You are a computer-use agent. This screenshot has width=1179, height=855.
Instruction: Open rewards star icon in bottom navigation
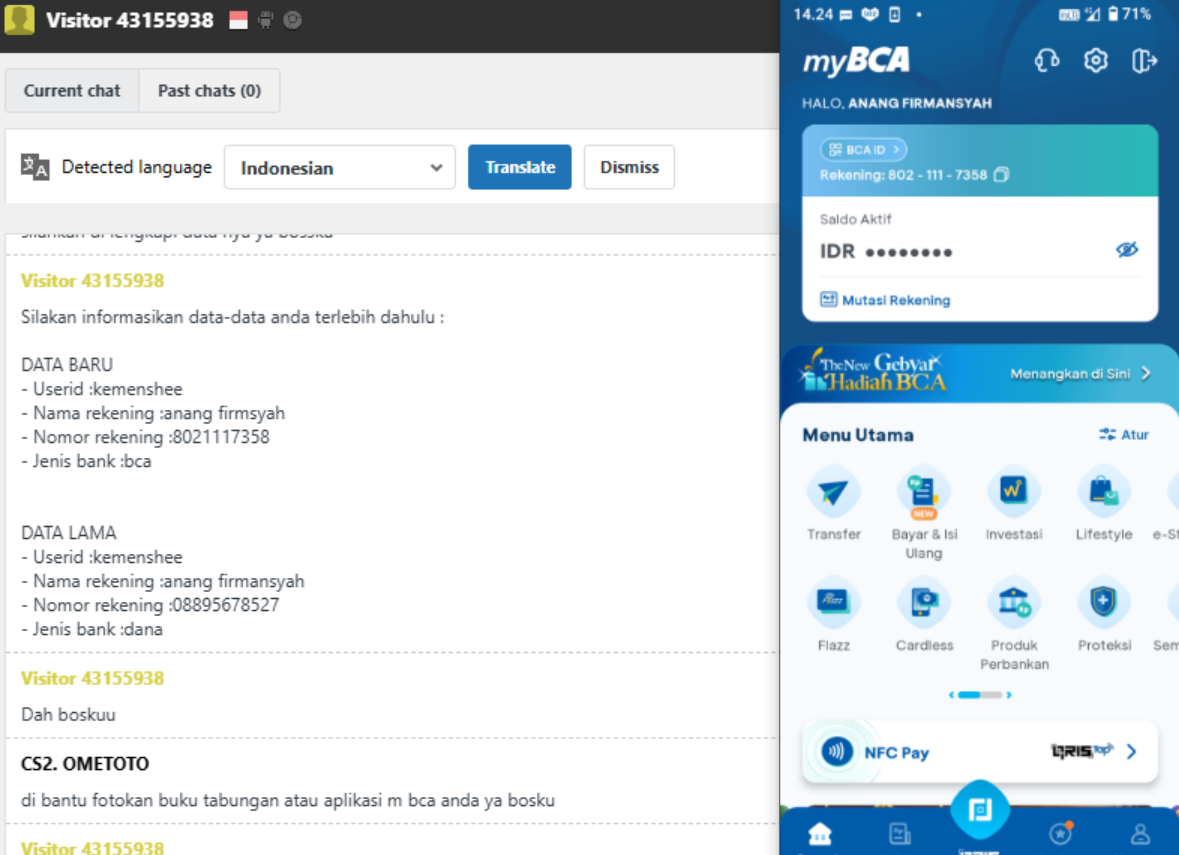tap(1061, 832)
